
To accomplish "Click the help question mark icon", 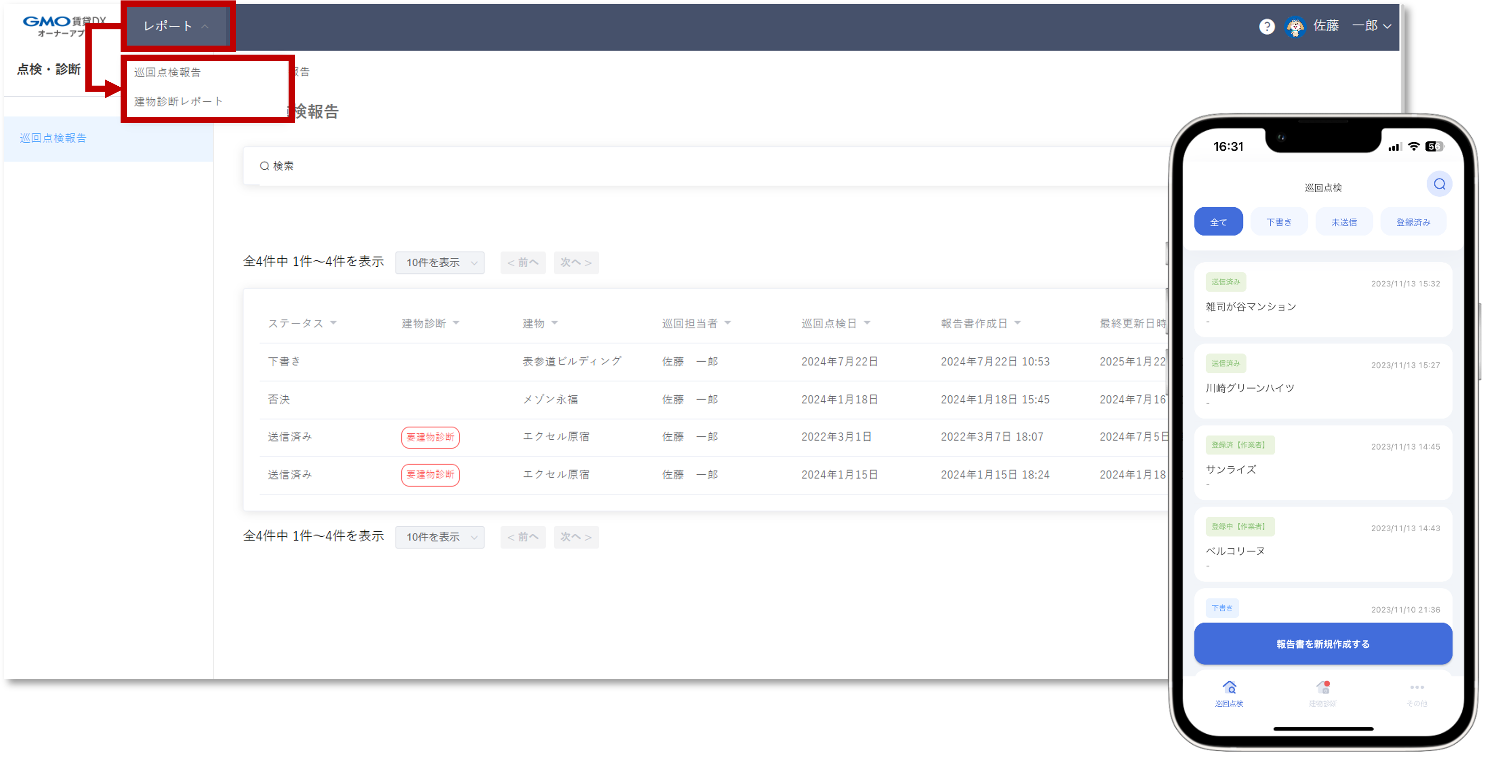I will tap(1267, 27).
